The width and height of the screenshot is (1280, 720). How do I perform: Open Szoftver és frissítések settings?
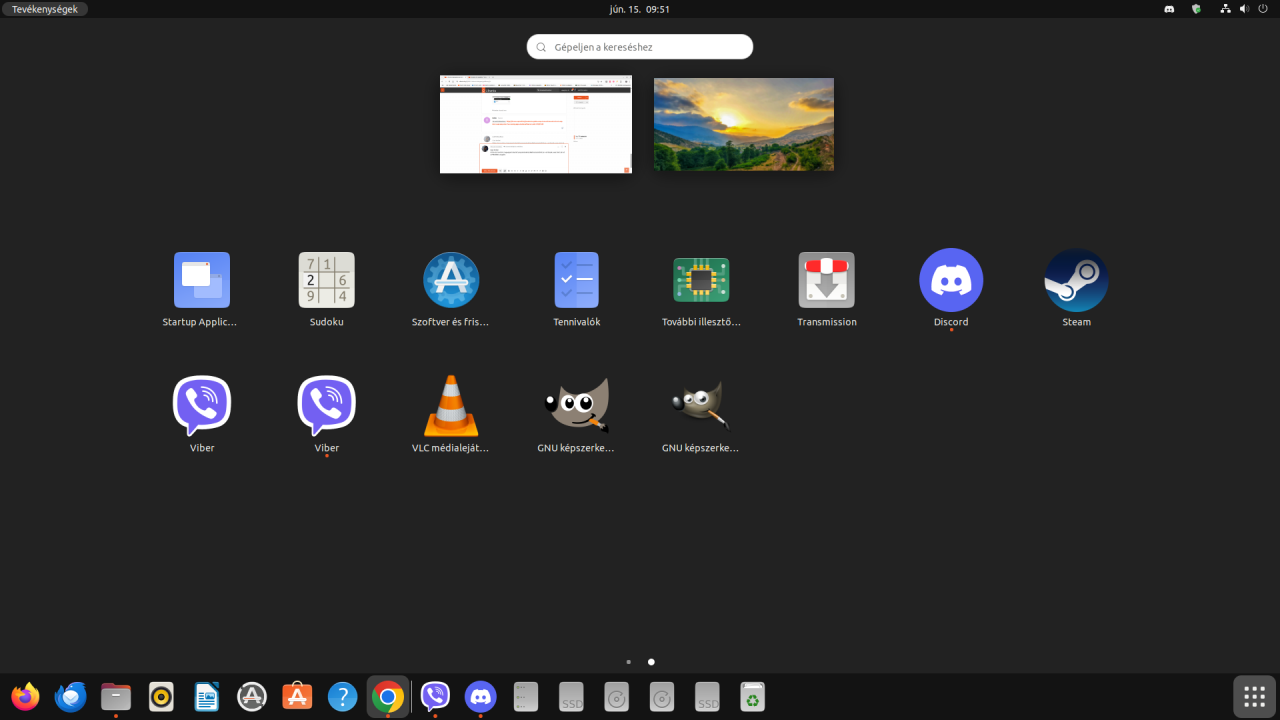451,281
